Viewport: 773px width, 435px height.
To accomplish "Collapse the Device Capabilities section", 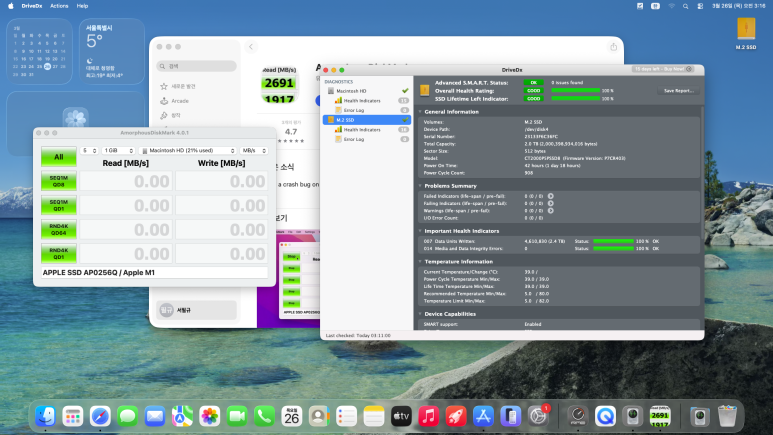I will point(420,314).
